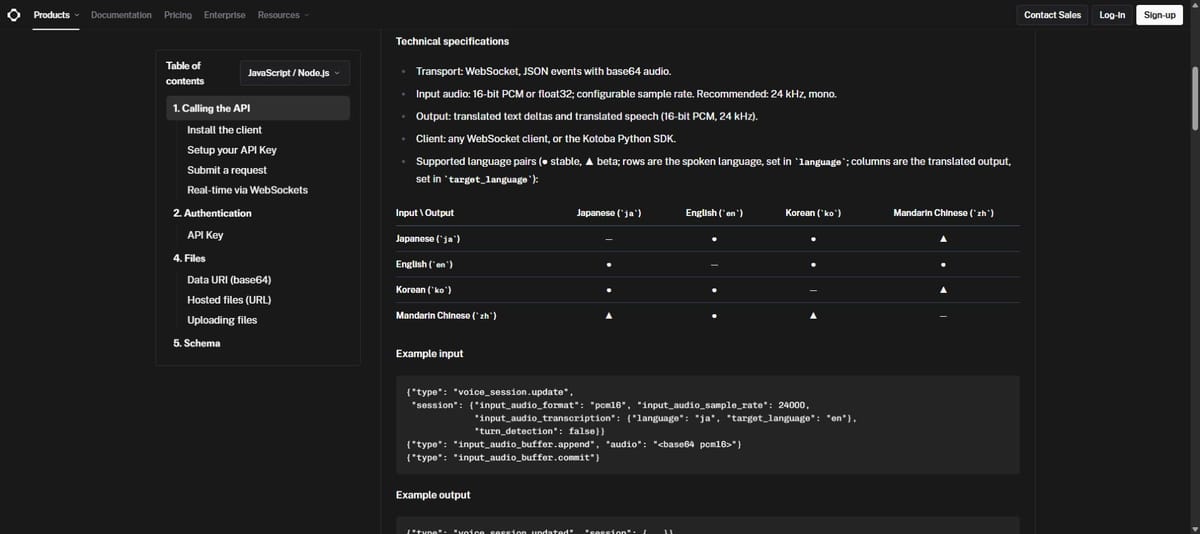Image resolution: width=1200 pixels, height=534 pixels.
Task: Click 'Input \ Output' table header
Action: pos(425,213)
